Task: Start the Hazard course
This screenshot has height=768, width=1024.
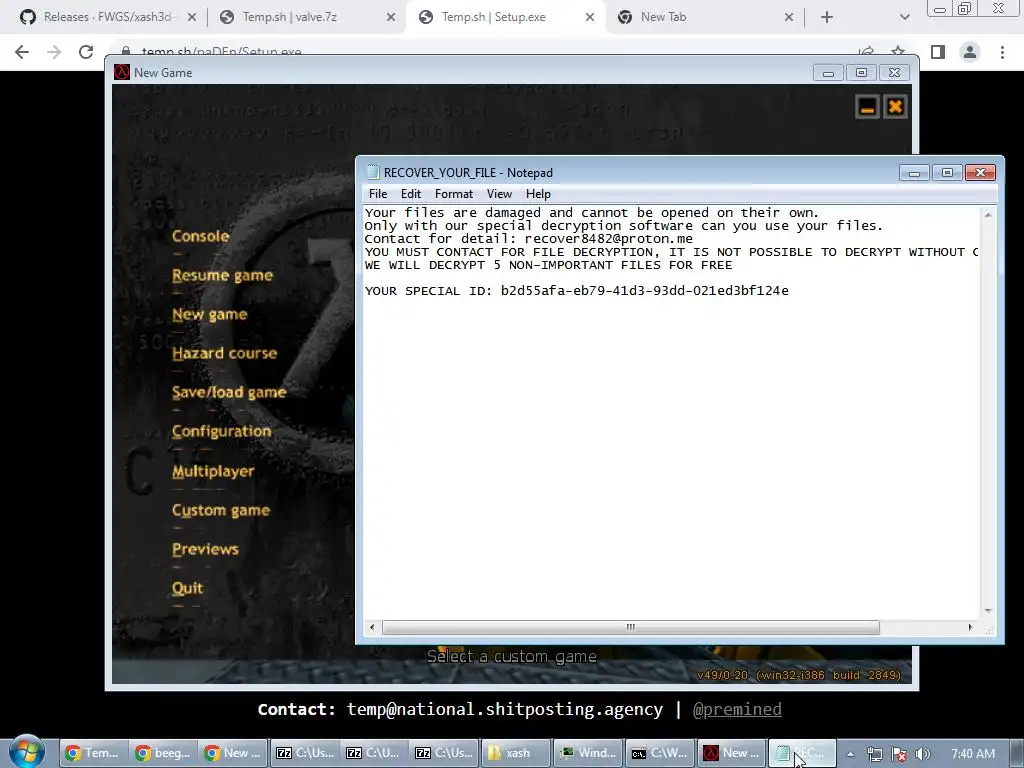Action: [225, 353]
